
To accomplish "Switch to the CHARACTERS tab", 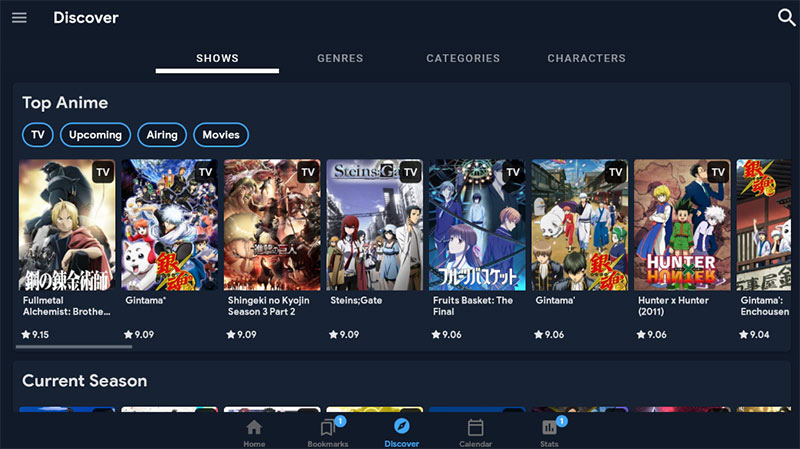I will tap(587, 58).
